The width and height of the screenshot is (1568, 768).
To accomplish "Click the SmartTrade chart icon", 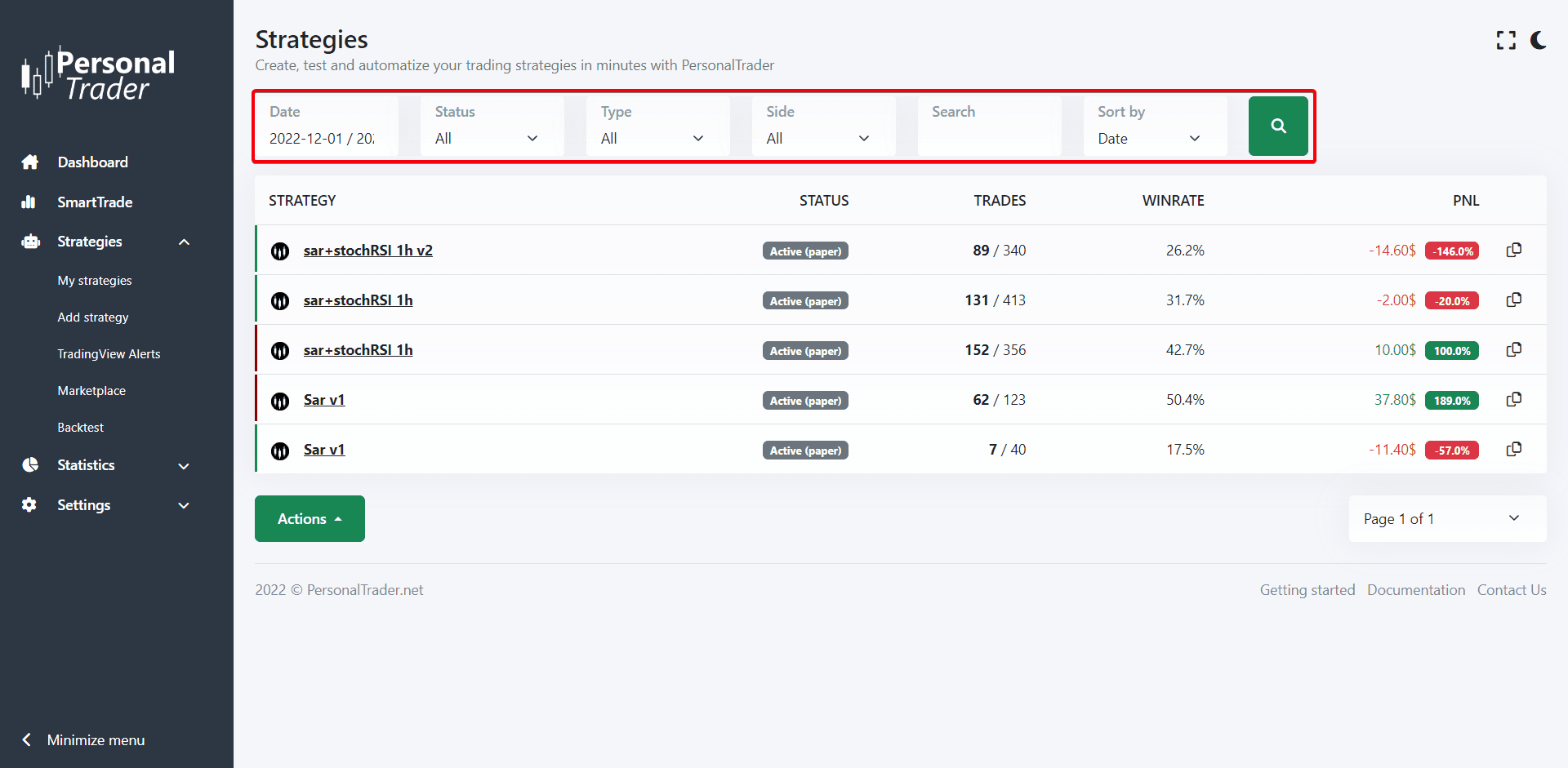I will (29, 202).
